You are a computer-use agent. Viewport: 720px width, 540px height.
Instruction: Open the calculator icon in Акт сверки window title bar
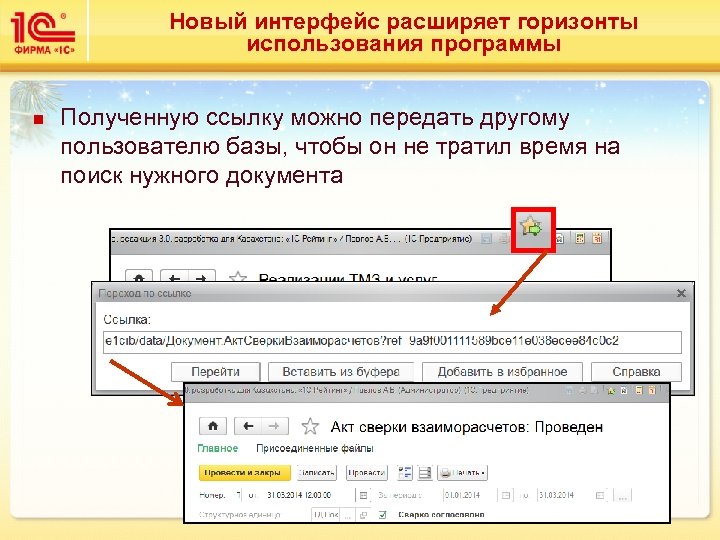(x=639, y=391)
